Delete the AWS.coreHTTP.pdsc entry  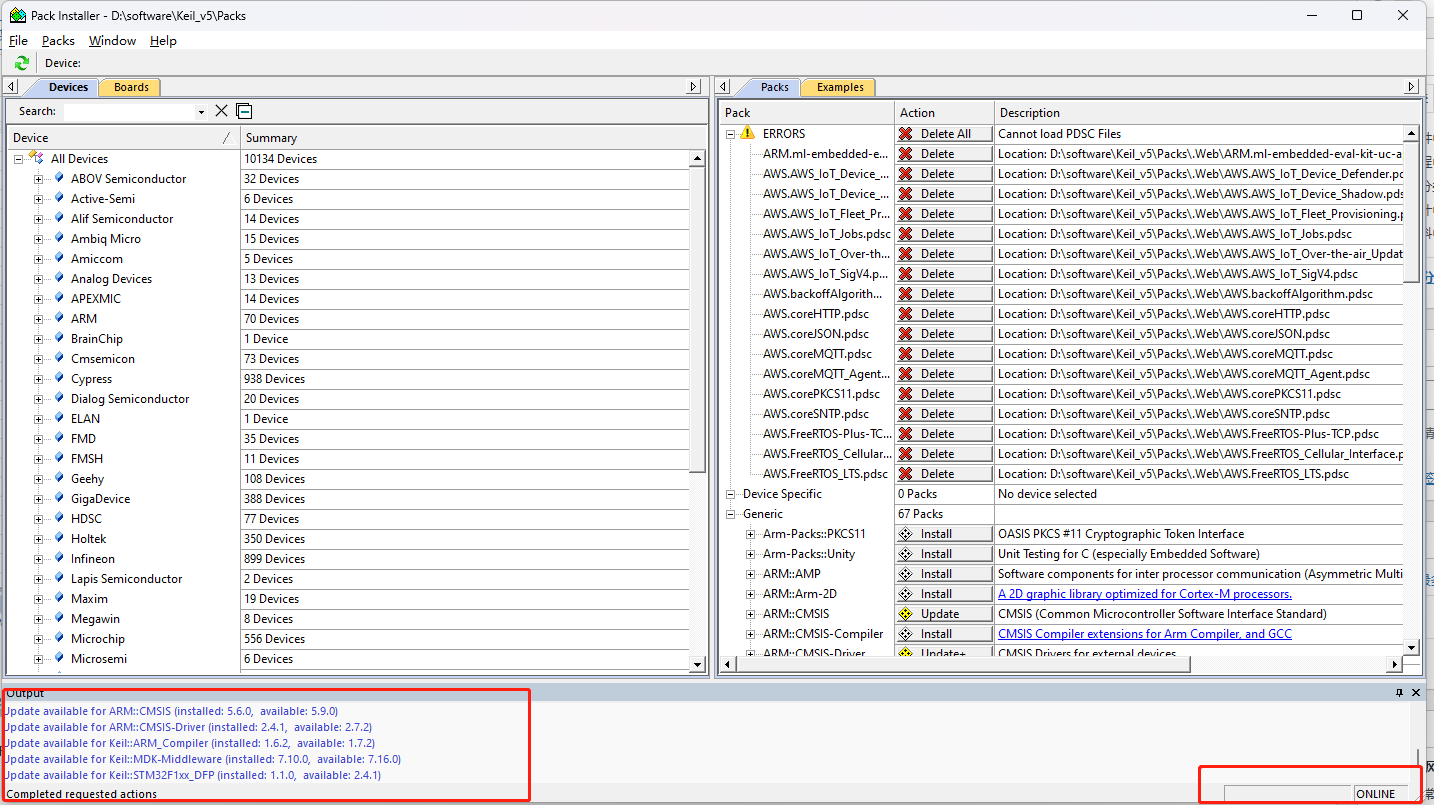(x=944, y=313)
